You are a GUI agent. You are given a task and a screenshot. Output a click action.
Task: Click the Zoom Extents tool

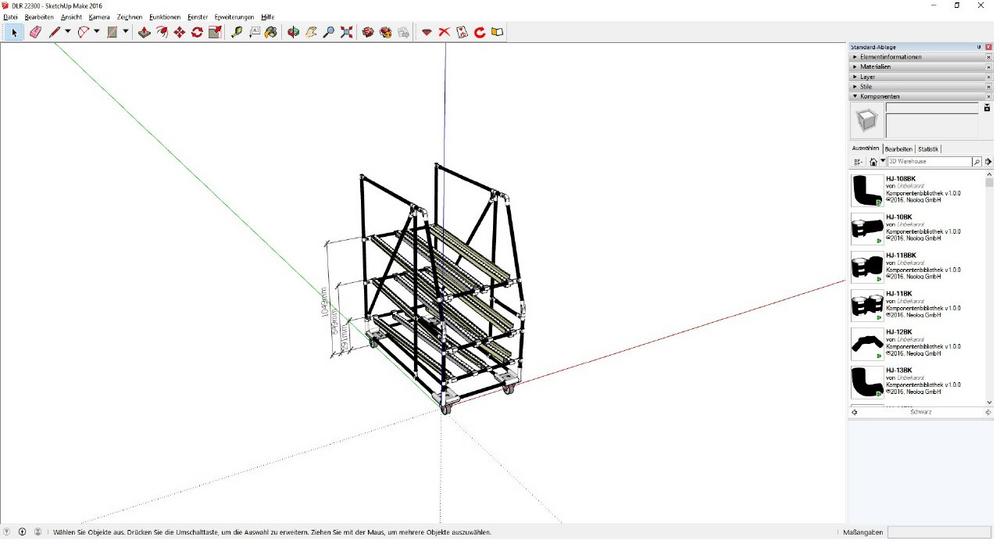tap(346, 32)
